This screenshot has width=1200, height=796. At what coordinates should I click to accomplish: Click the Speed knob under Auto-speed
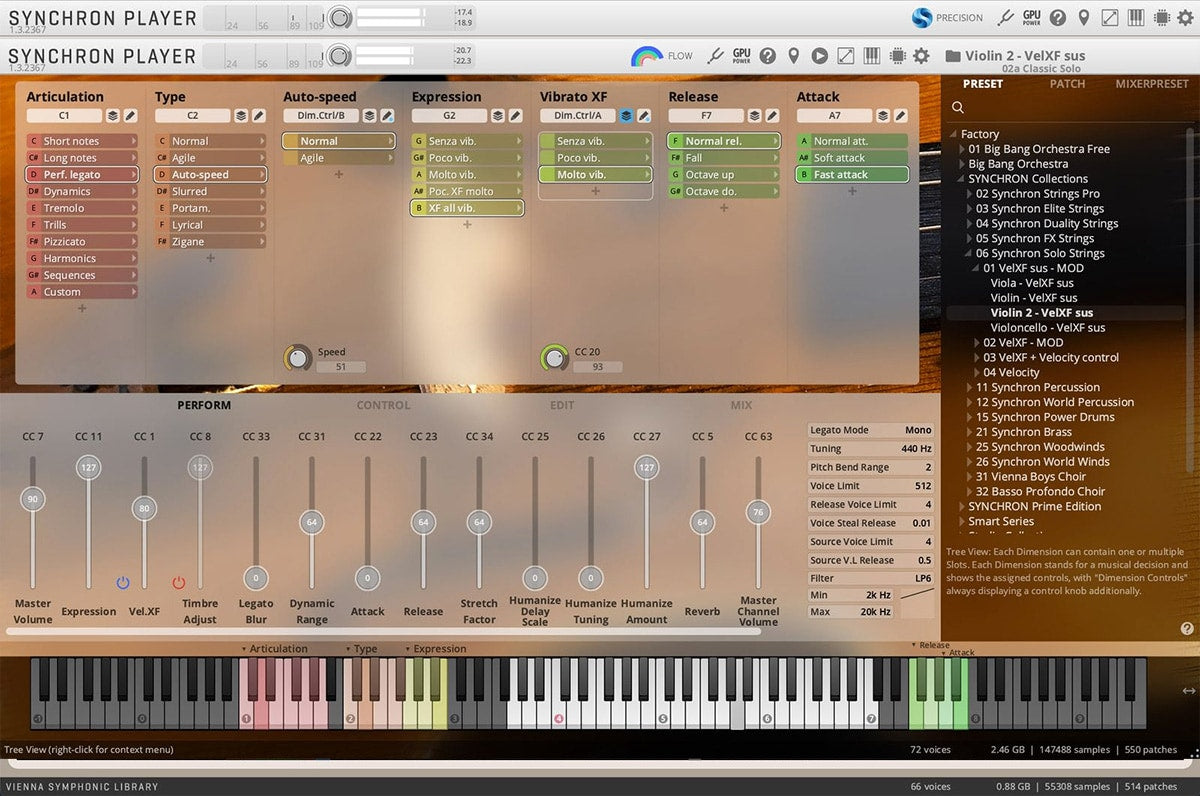point(298,358)
